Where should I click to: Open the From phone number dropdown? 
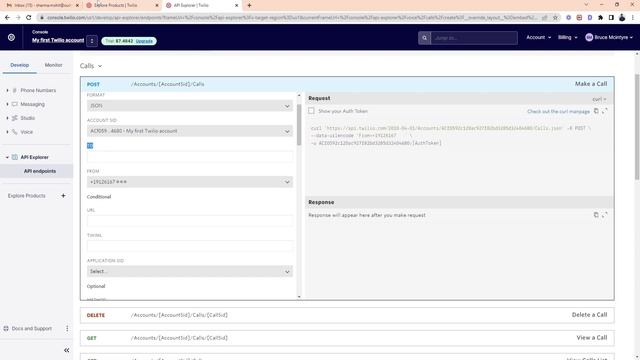tap(190, 182)
